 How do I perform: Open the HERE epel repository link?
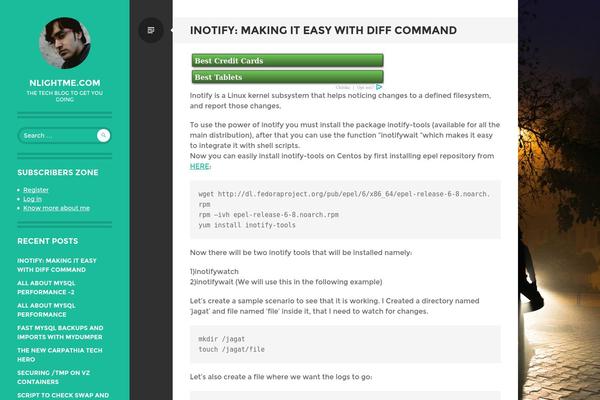pyautogui.click(x=200, y=166)
